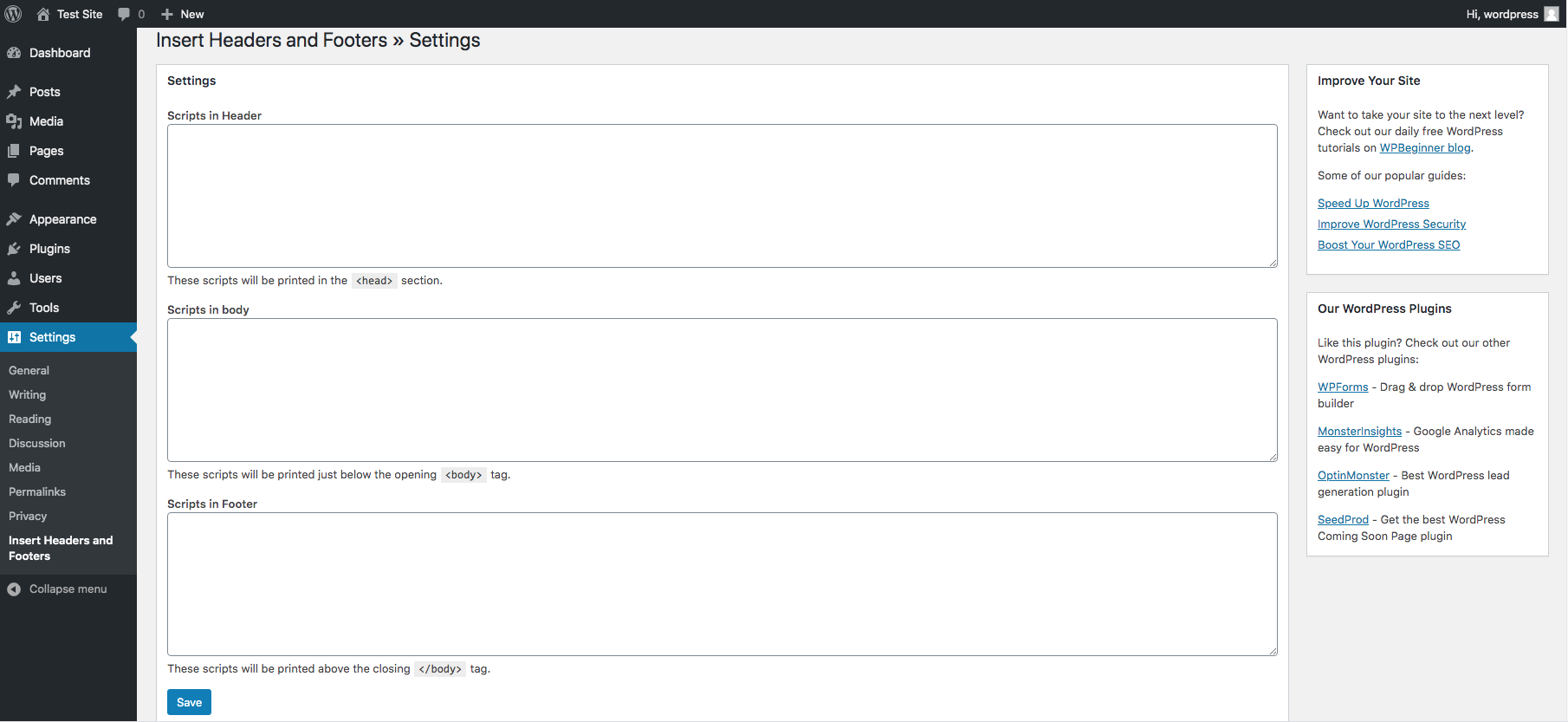Screen dimensions: 1568x722
Task: Open Improve WordPress Security guide
Action: pos(1391,224)
